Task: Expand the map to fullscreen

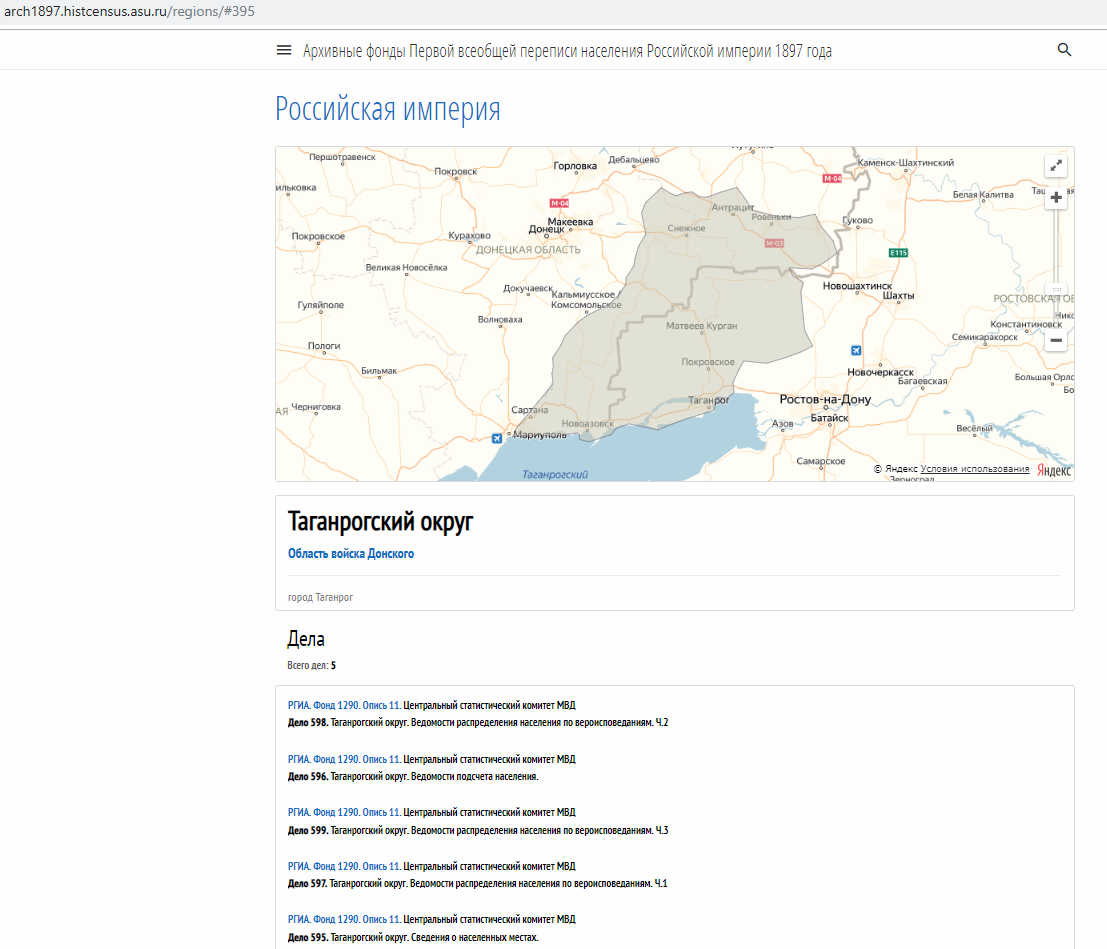Action: [1056, 166]
